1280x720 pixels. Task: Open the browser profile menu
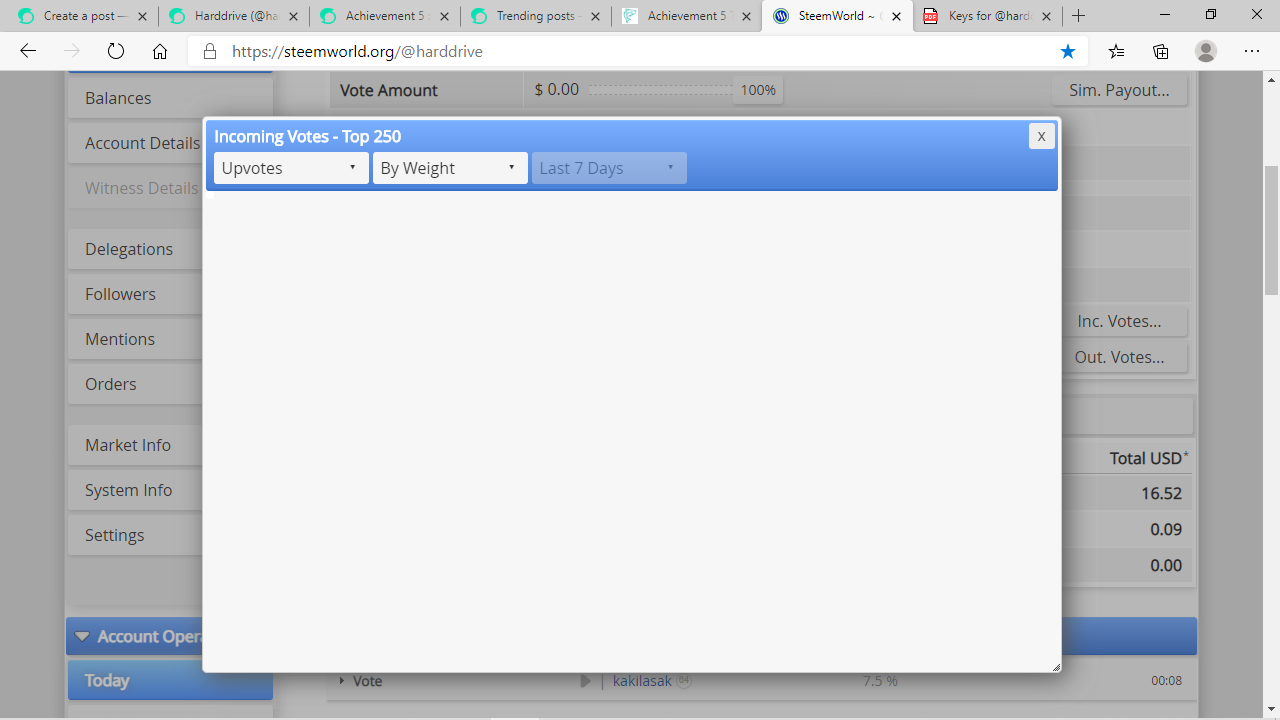(x=1205, y=51)
